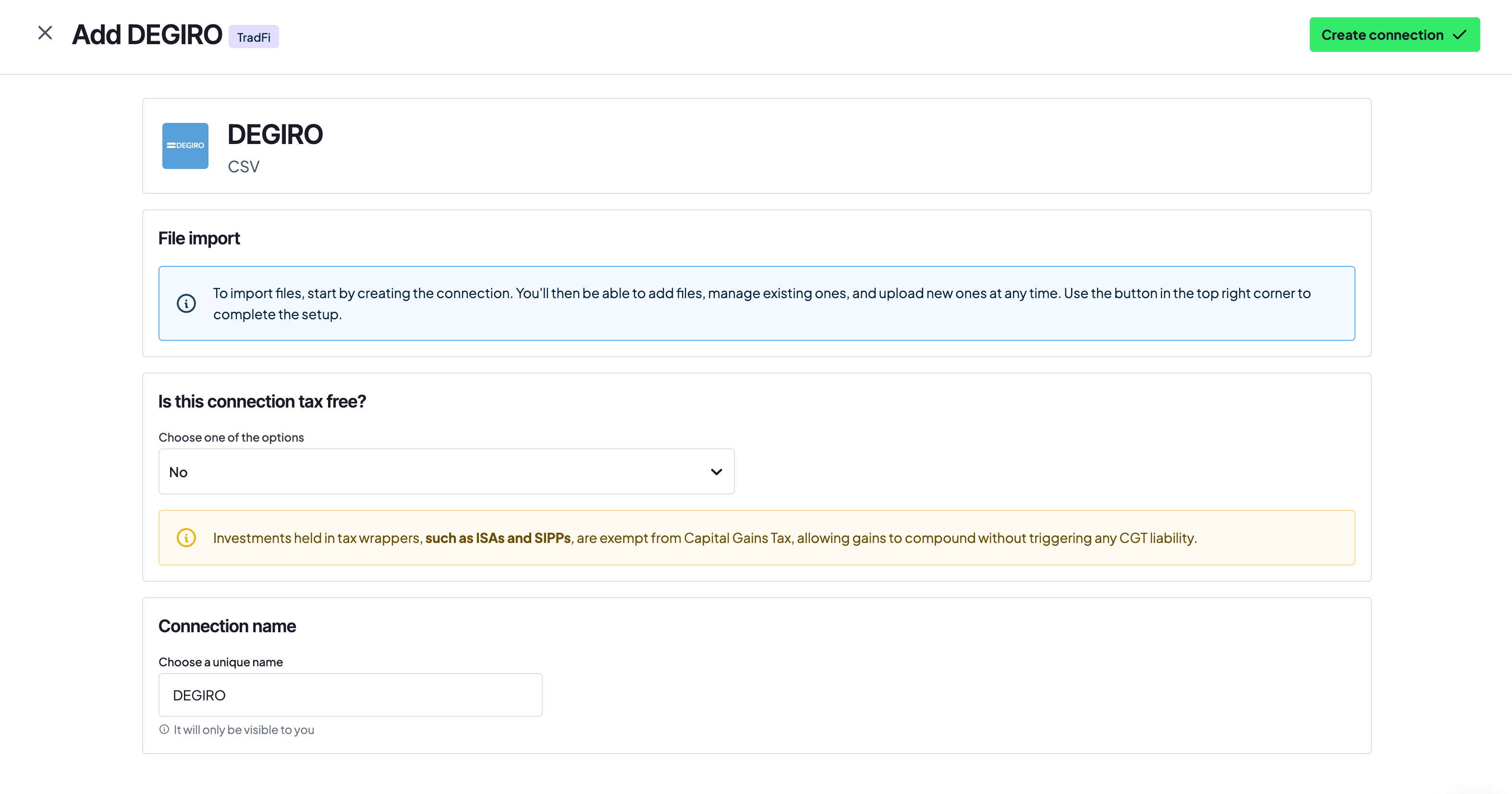Screen dimensions: 1512x794
Task: Click the info icon in File import notice
Action: click(x=186, y=303)
